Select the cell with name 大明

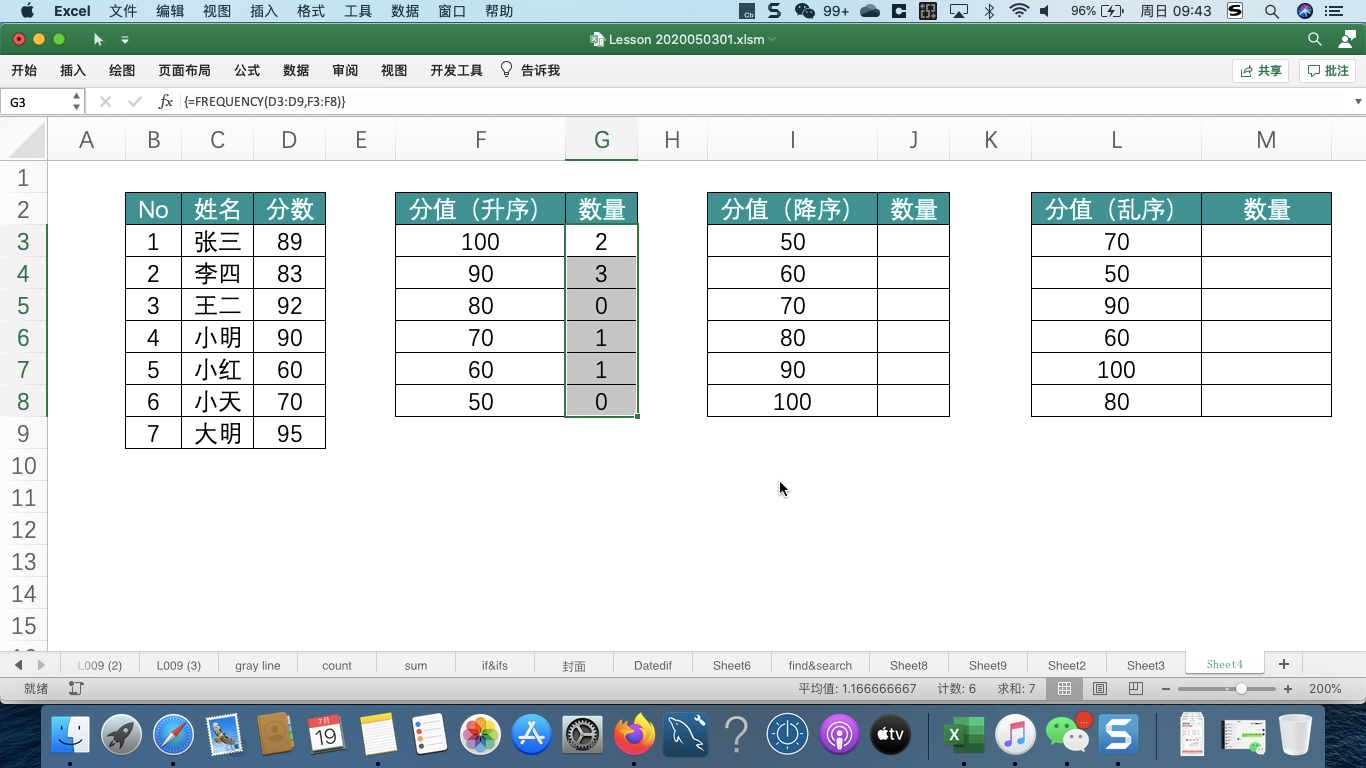217,433
